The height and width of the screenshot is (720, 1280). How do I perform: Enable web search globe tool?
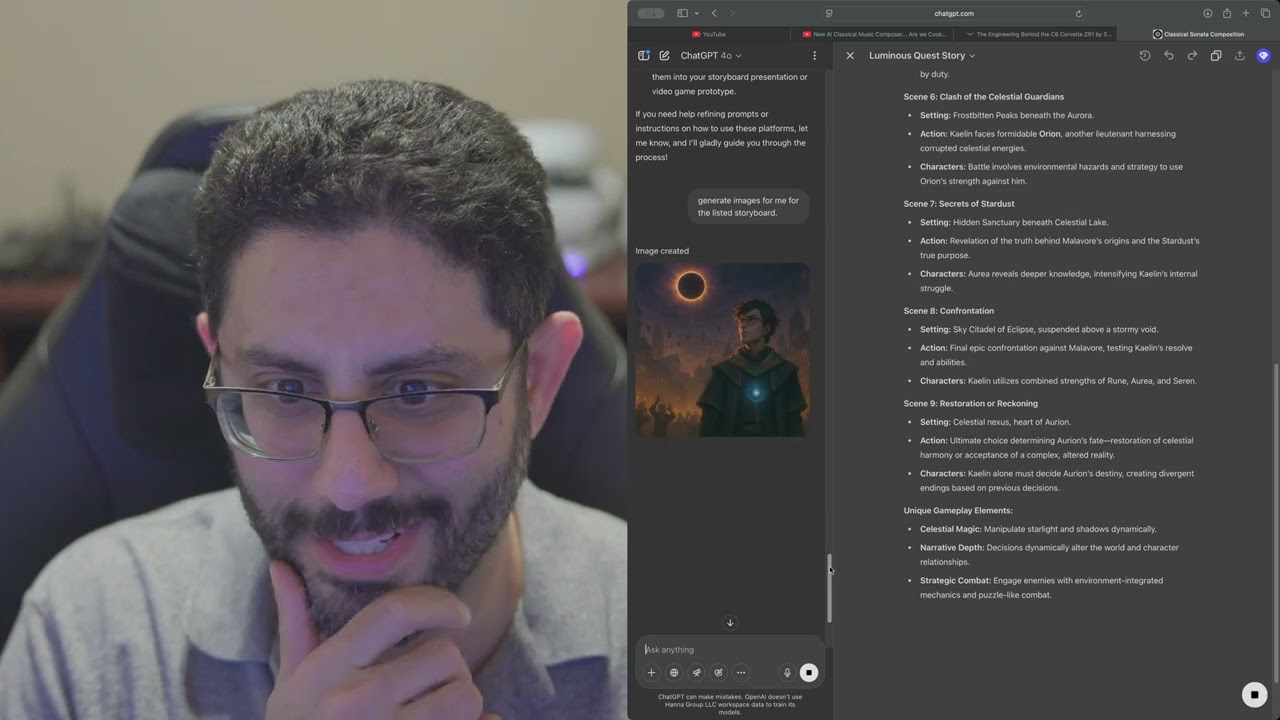(674, 673)
